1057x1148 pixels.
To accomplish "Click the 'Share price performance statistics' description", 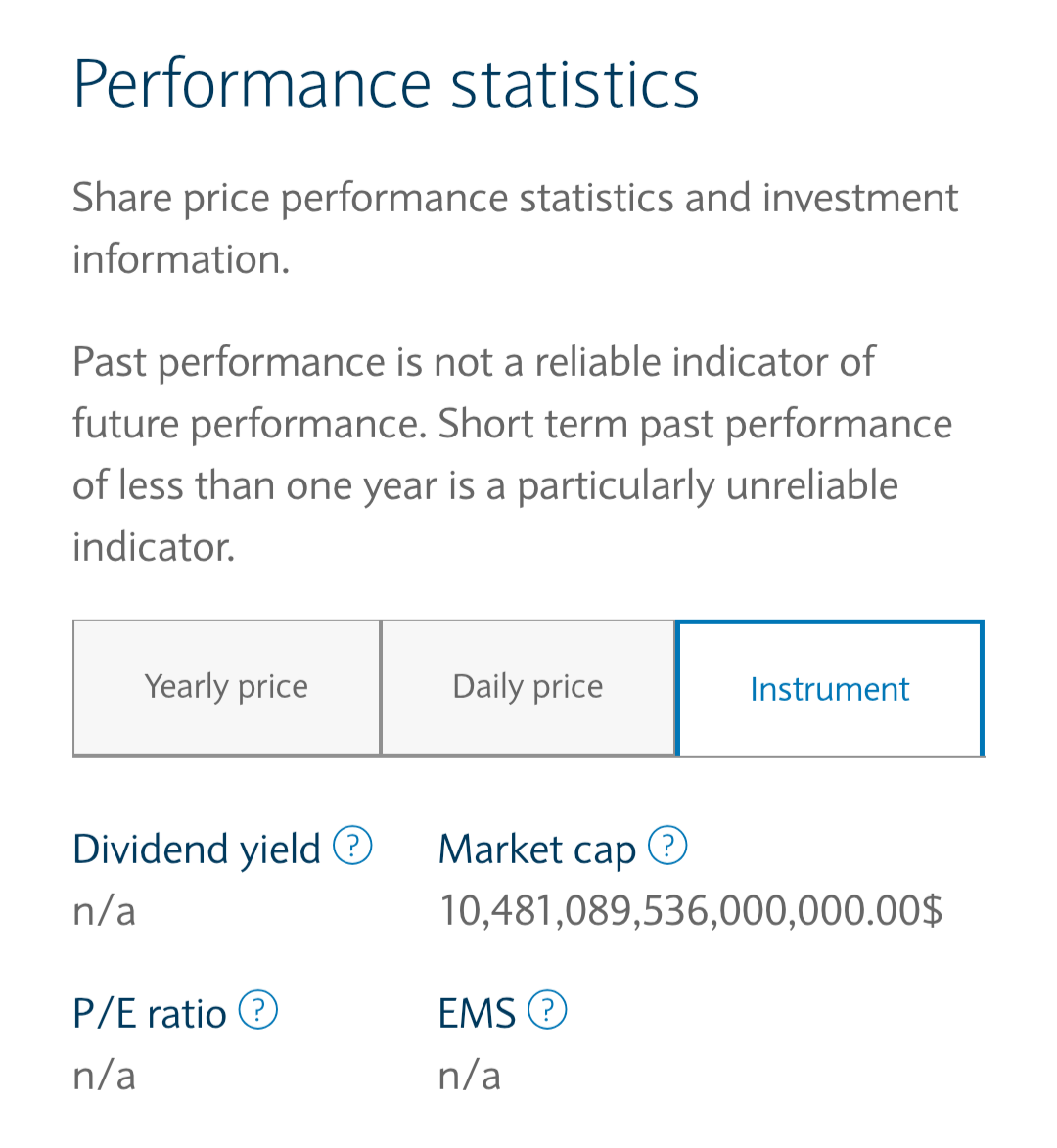I will tap(515, 228).
